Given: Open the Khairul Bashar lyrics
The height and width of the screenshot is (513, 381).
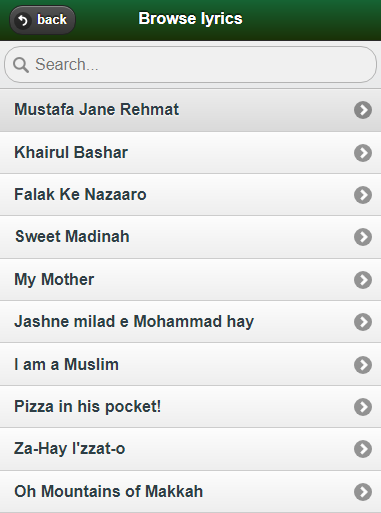Looking at the screenshot, I should (190, 153).
